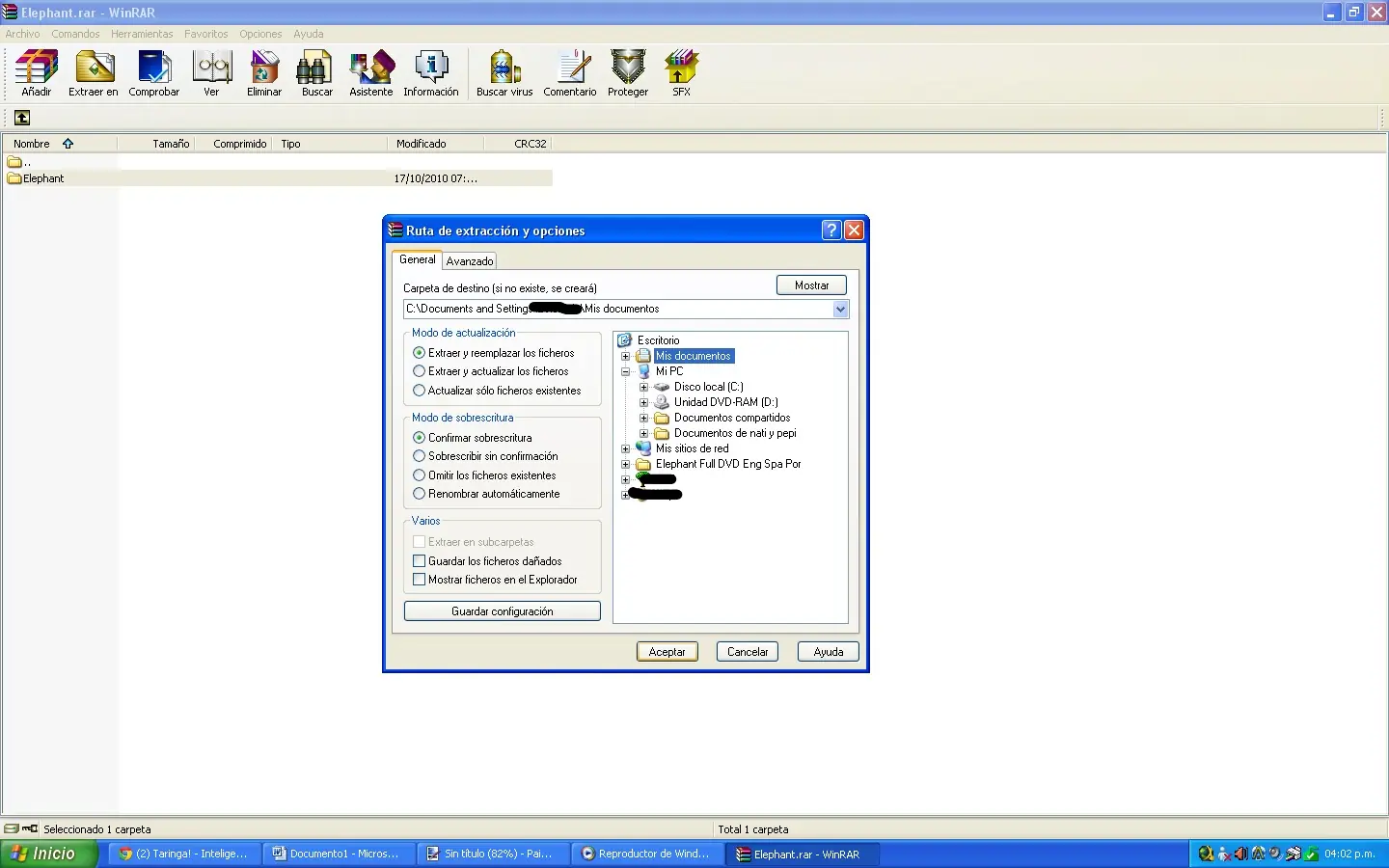Click the Extraer en toolbar icon

(x=94, y=73)
